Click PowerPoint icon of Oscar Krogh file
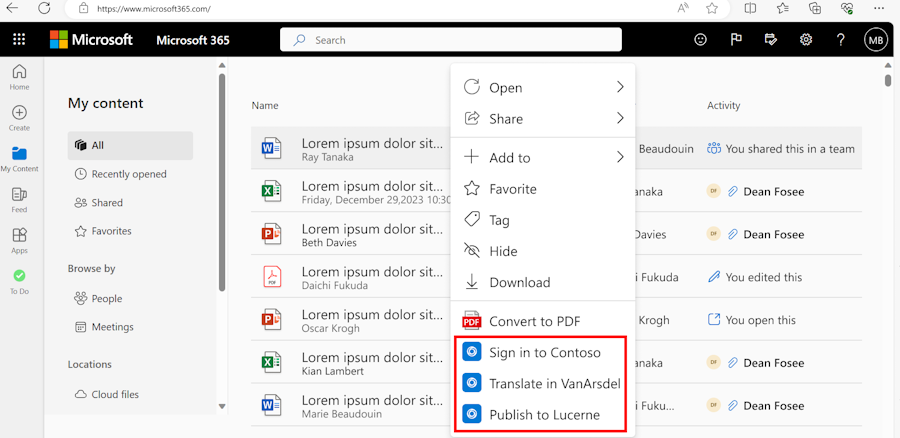 (x=271, y=320)
